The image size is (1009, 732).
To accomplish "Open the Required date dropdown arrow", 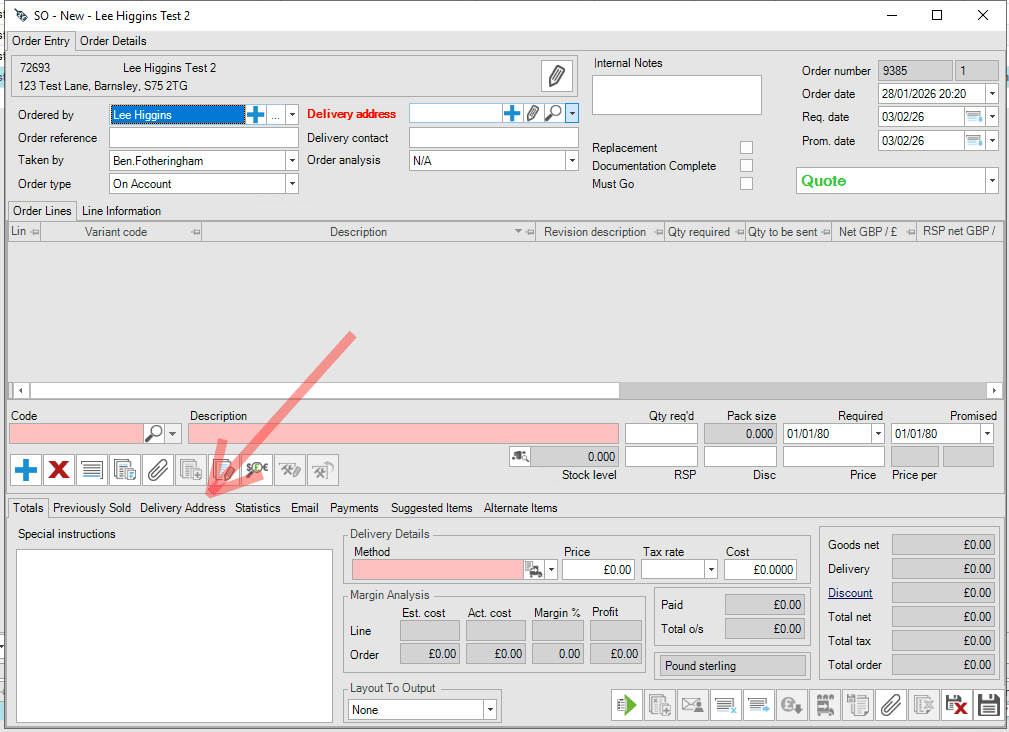I will [878, 434].
